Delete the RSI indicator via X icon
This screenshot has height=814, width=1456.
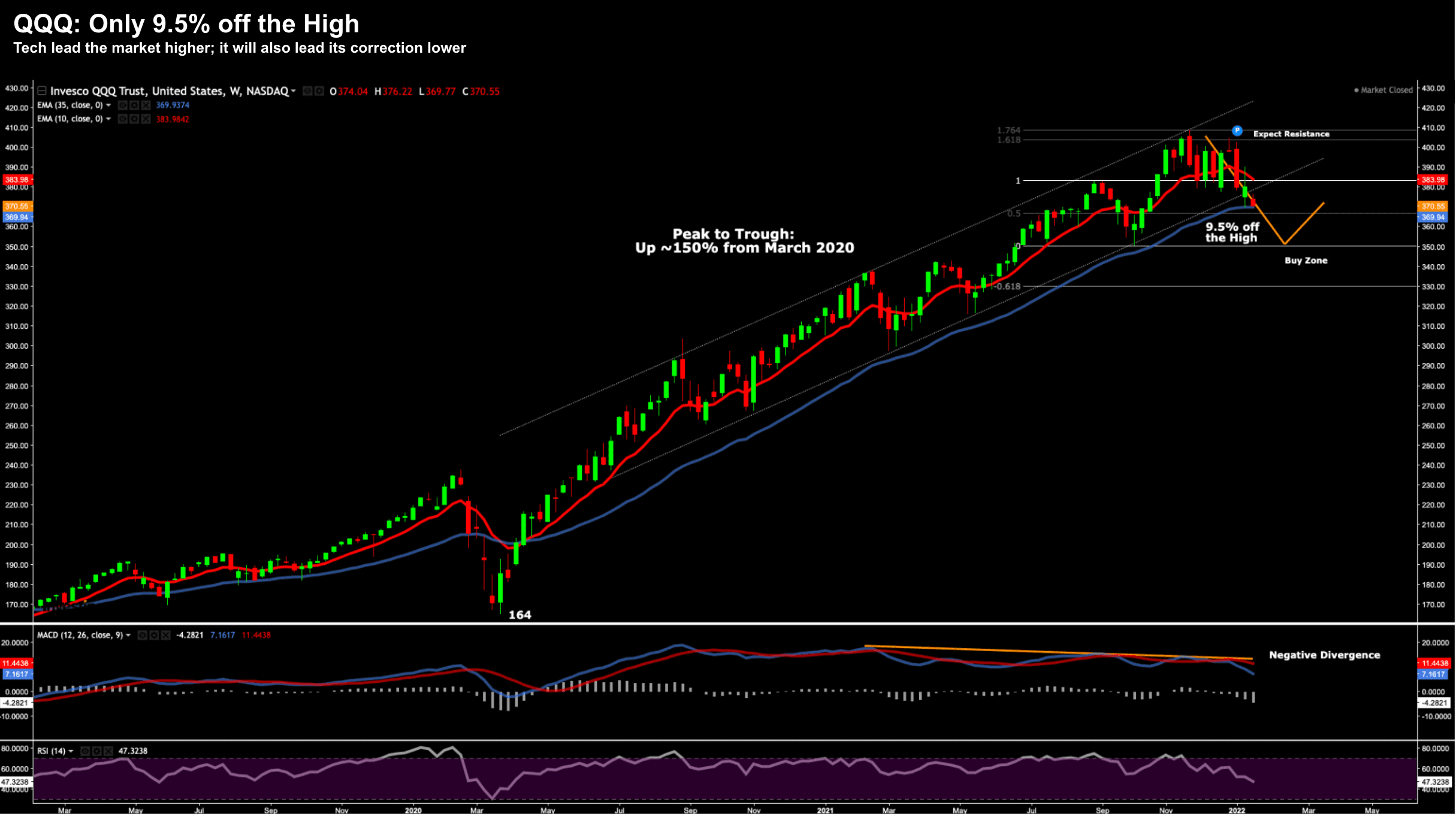(x=108, y=751)
